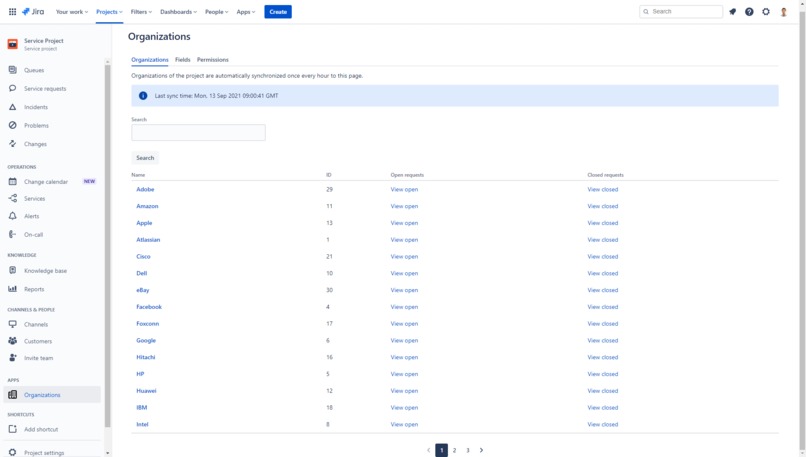Expand the Dashboards menu

178,12
